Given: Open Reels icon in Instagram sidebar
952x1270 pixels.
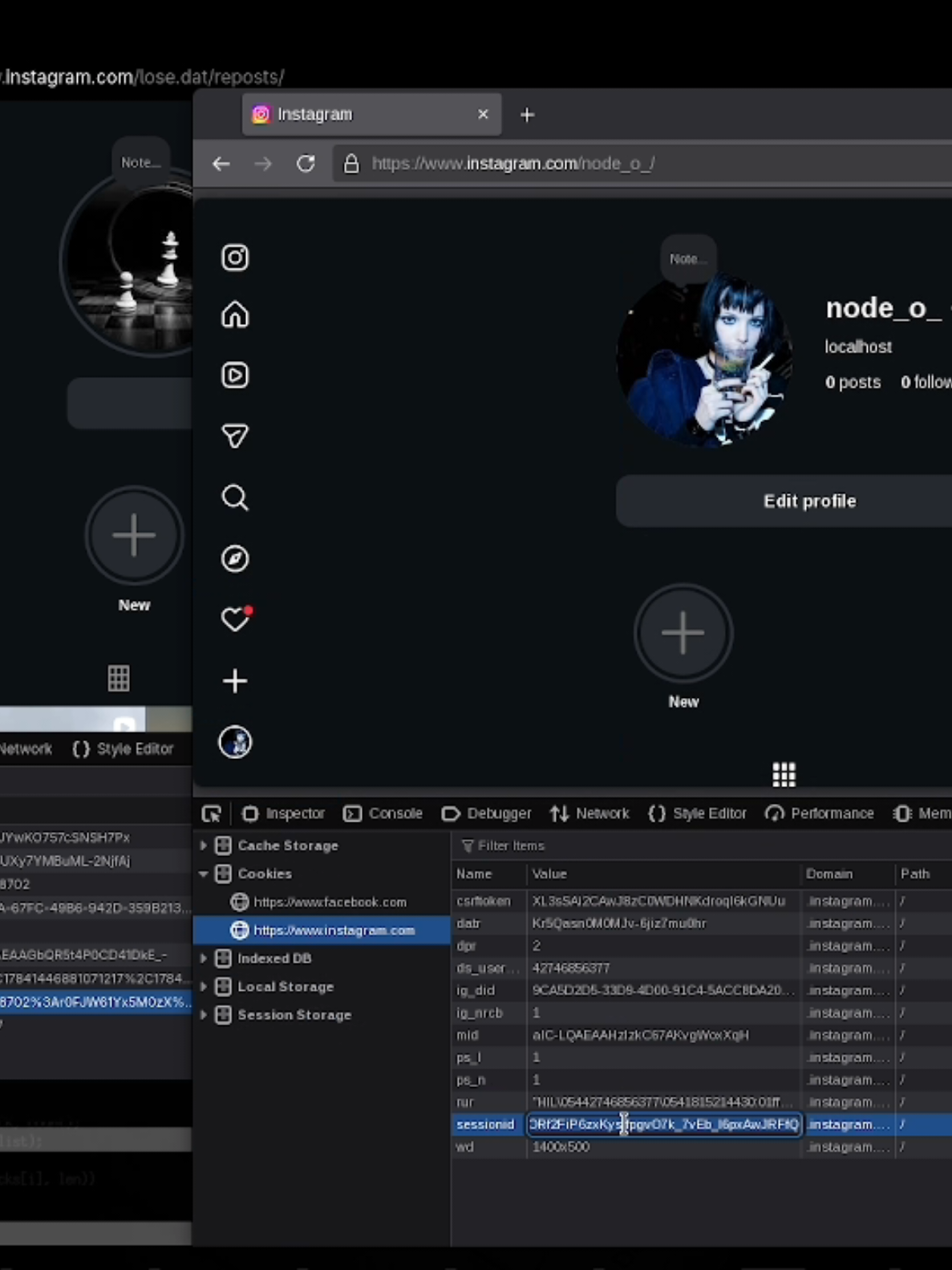Looking at the screenshot, I should [235, 375].
